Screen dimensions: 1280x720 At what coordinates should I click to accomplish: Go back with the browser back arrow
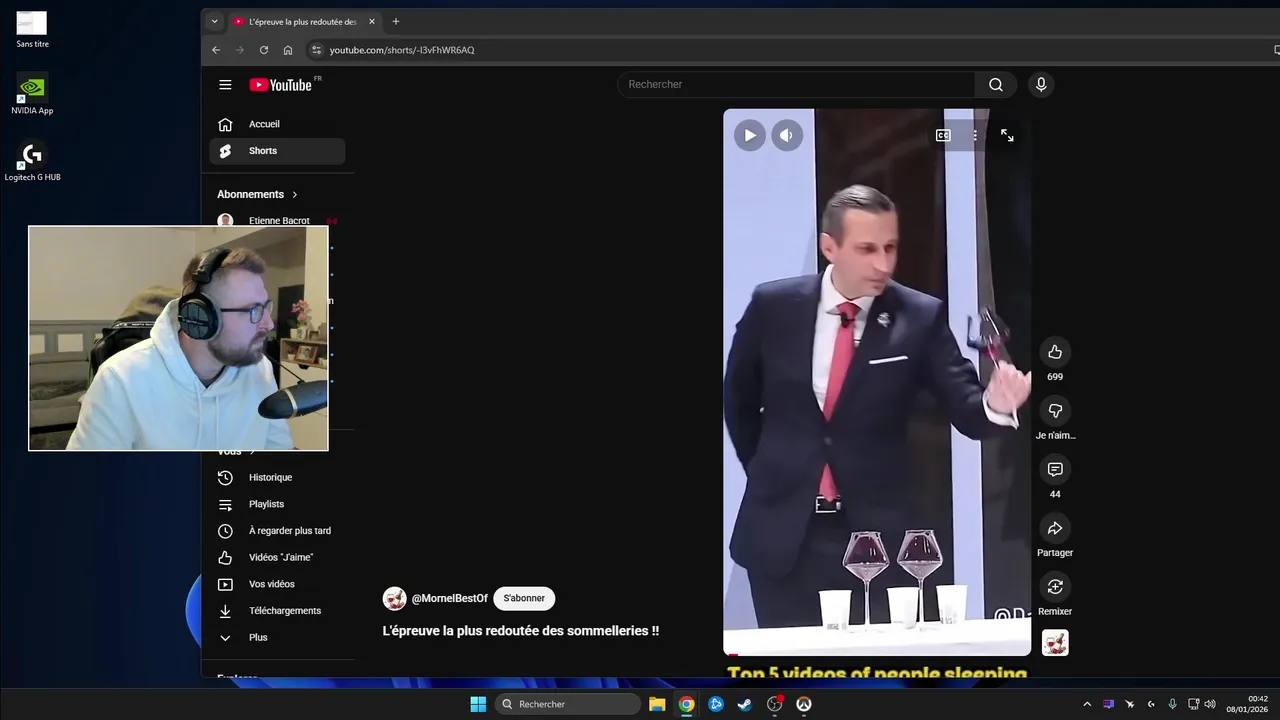pyautogui.click(x=216, y=50)
